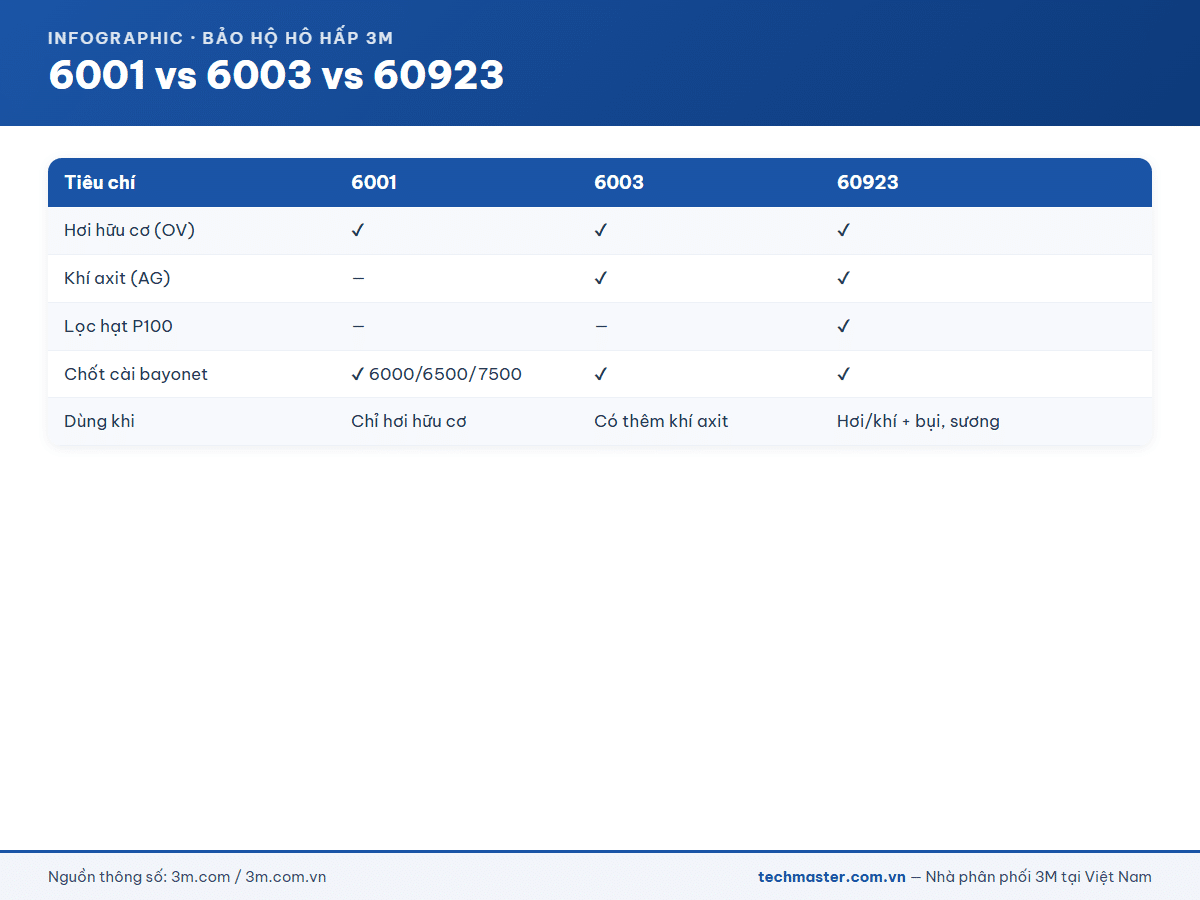Click the "Dùng khi" row label

point(99,421)
